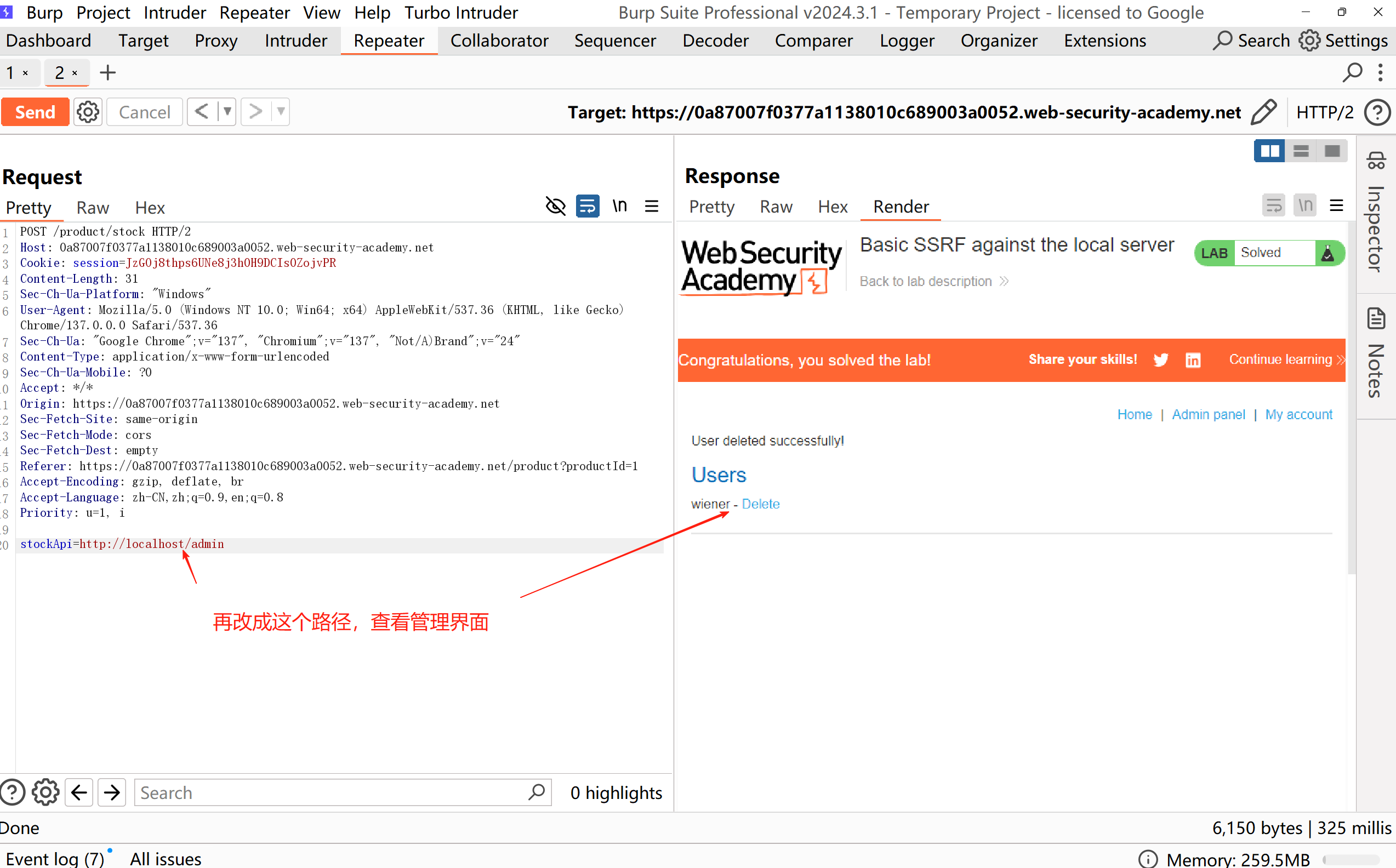Open Repeater send settings gear
1396x868 pixels.
tap(88, 112)
